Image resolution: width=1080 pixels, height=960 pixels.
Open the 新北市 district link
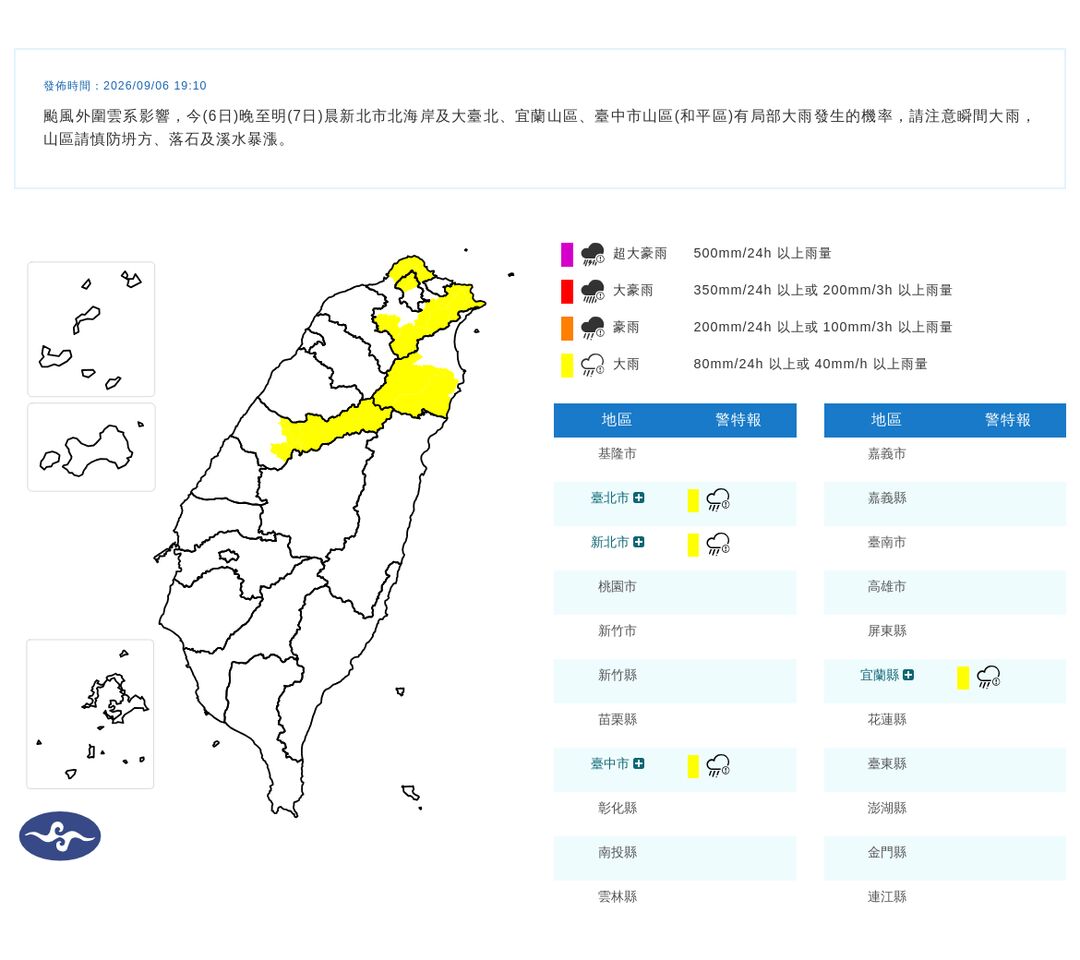610,542
